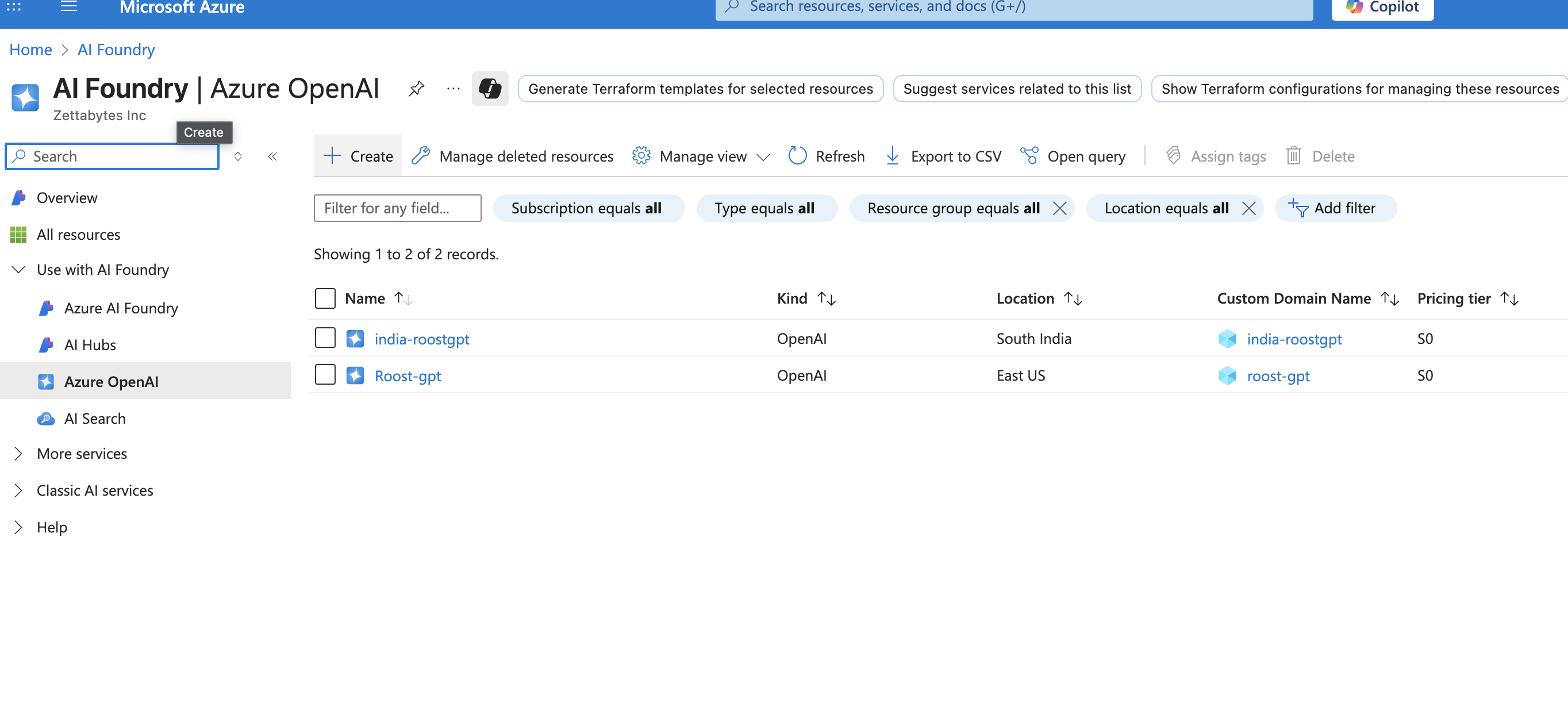
Task: Click the india-roostgpt custom domain icon
Action: point(1227,339)
